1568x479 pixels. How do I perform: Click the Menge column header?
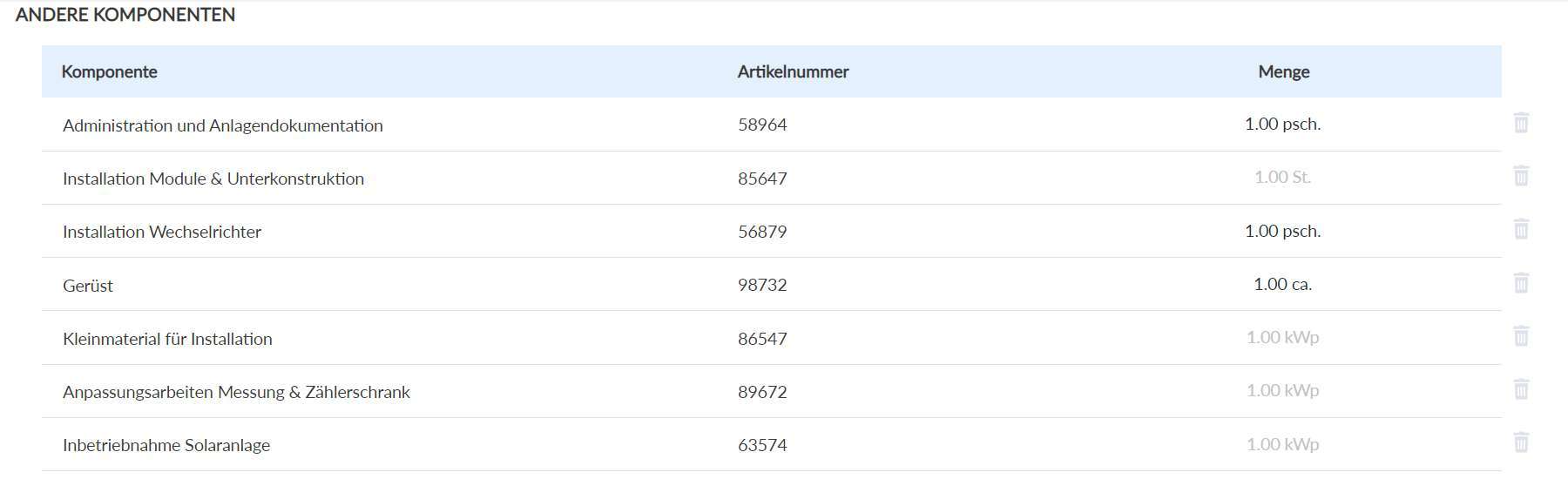point(1283,72)
